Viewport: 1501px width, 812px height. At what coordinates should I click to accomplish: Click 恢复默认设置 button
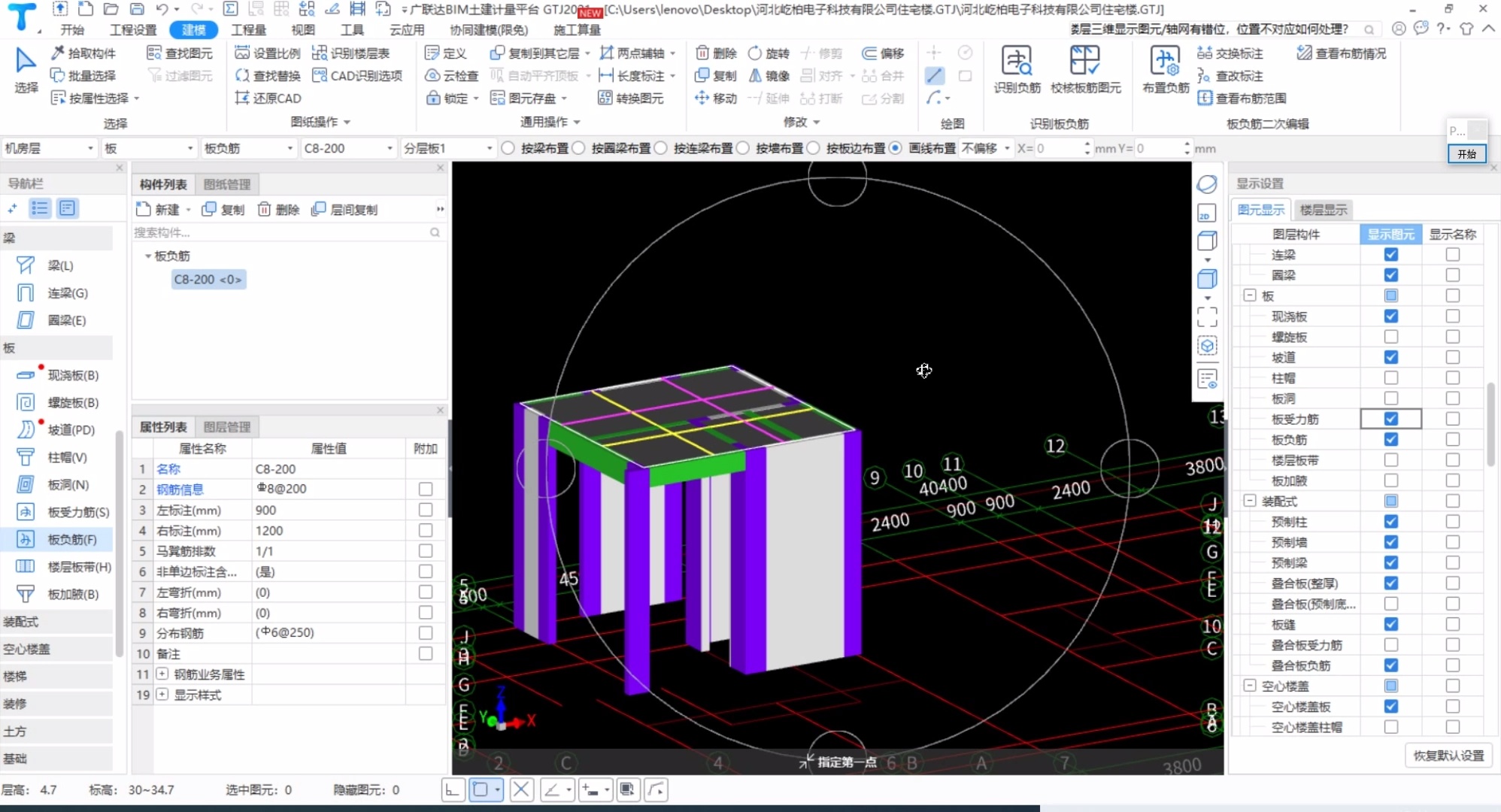click(1448, 755)
